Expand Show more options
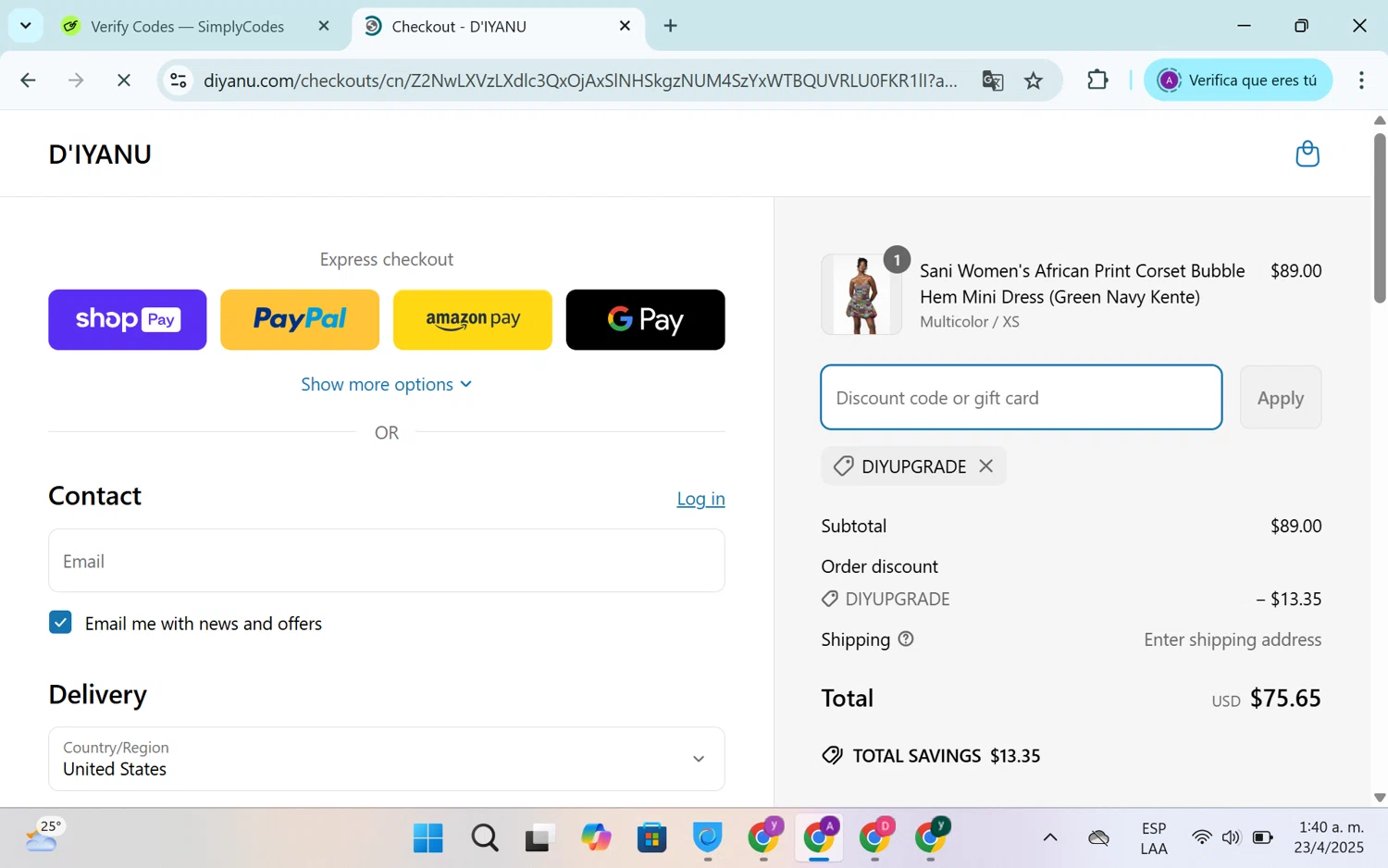 coord(387,384)
